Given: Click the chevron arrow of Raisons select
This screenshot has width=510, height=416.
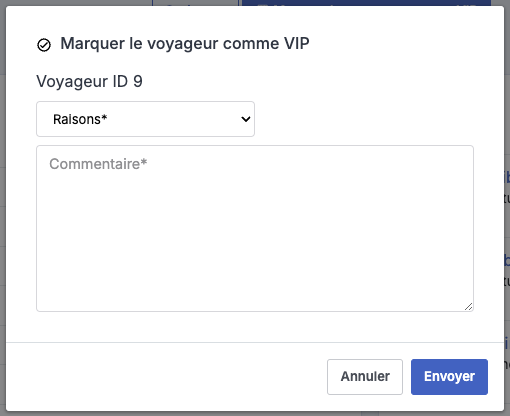Looking at the screenshot, I should click(x=246, y=119).
